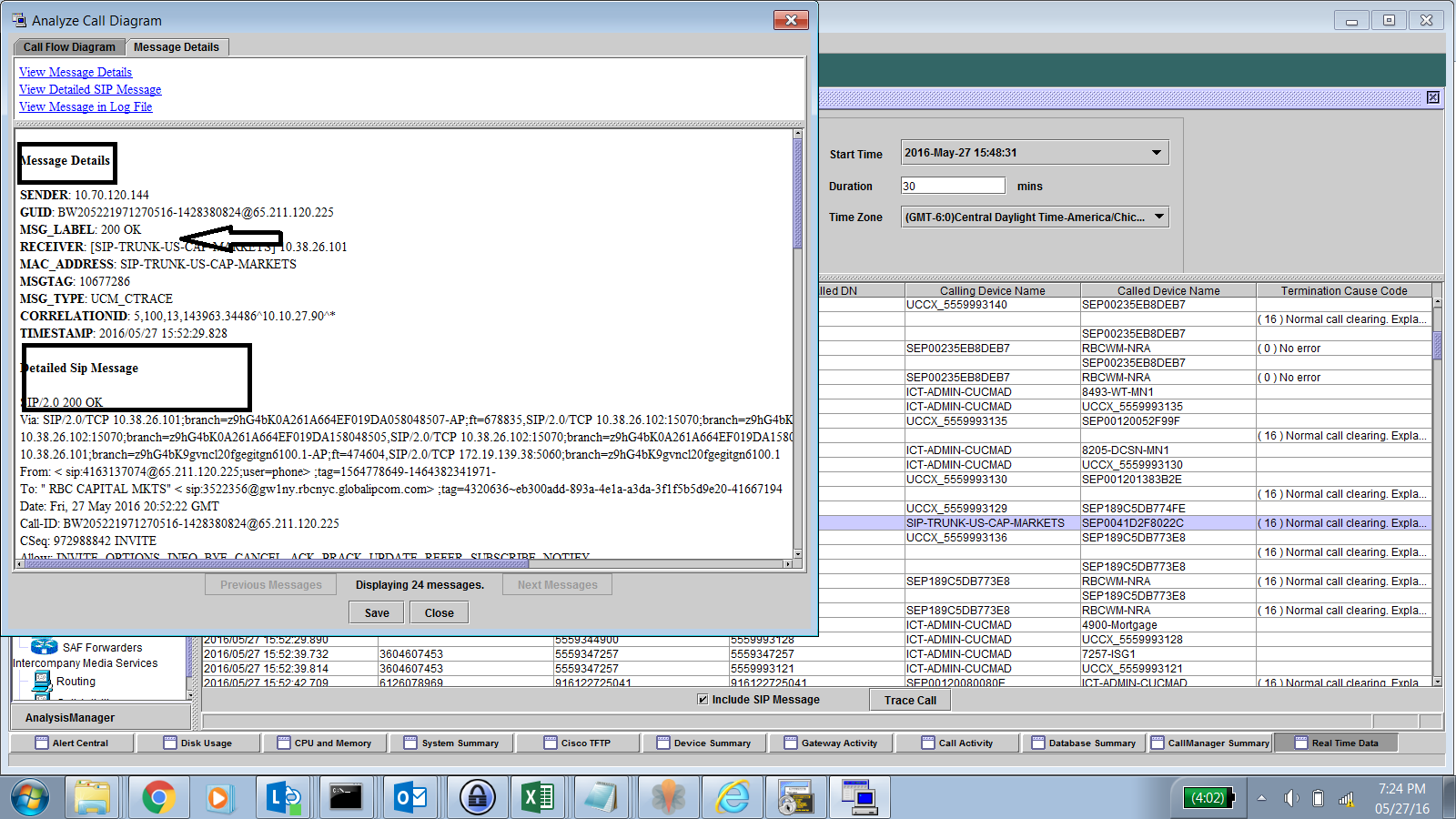Open Gateway Activity tab
The image size is (1456, 819).
[831, 743]
